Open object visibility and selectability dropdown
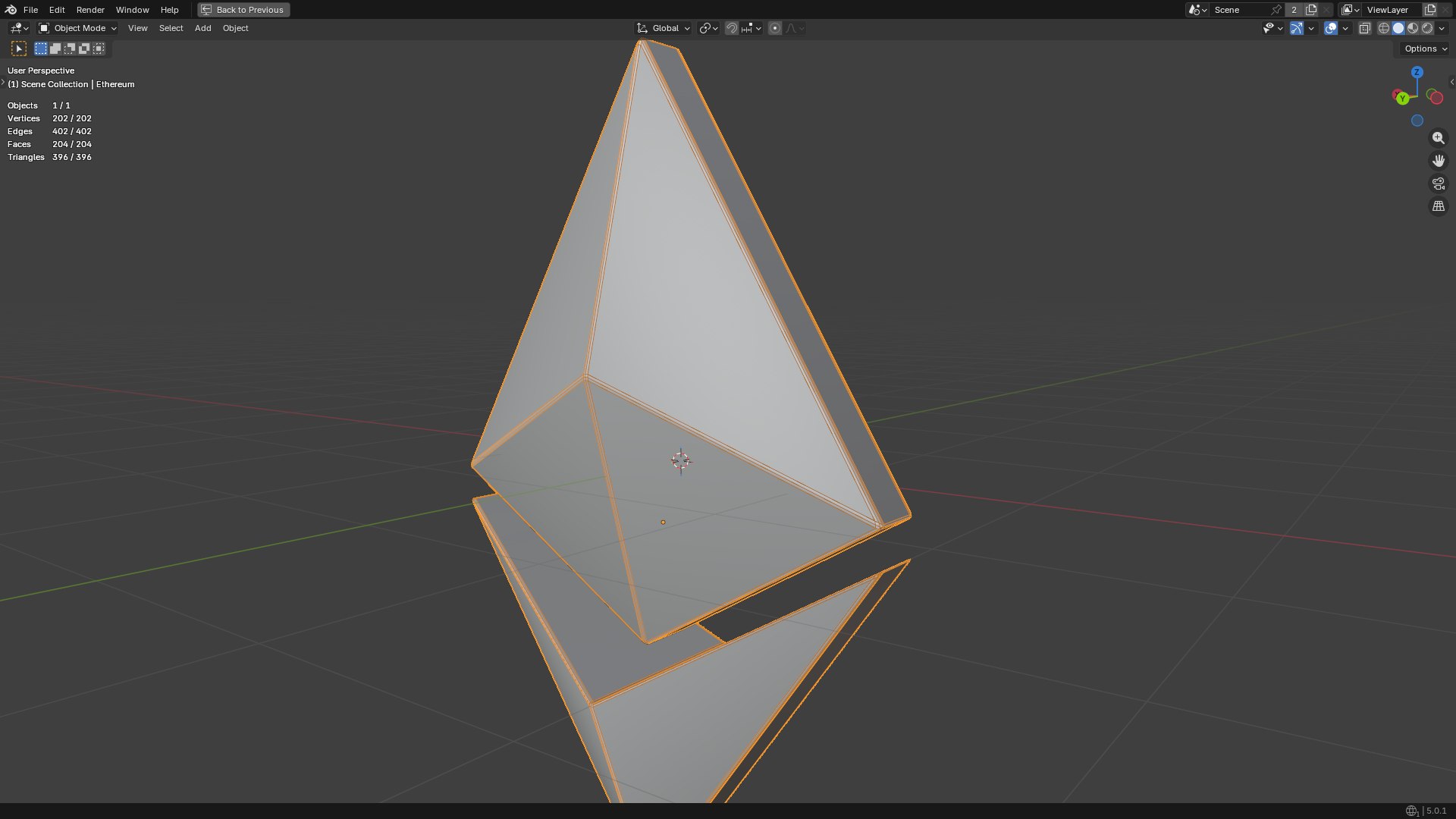The image size is (1456, 819). click(1272, 28)
